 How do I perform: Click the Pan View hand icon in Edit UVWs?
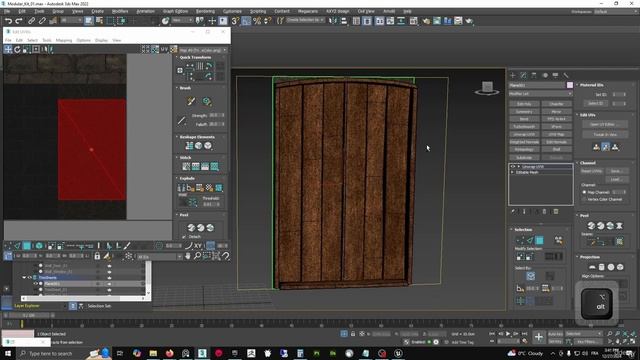187,256
